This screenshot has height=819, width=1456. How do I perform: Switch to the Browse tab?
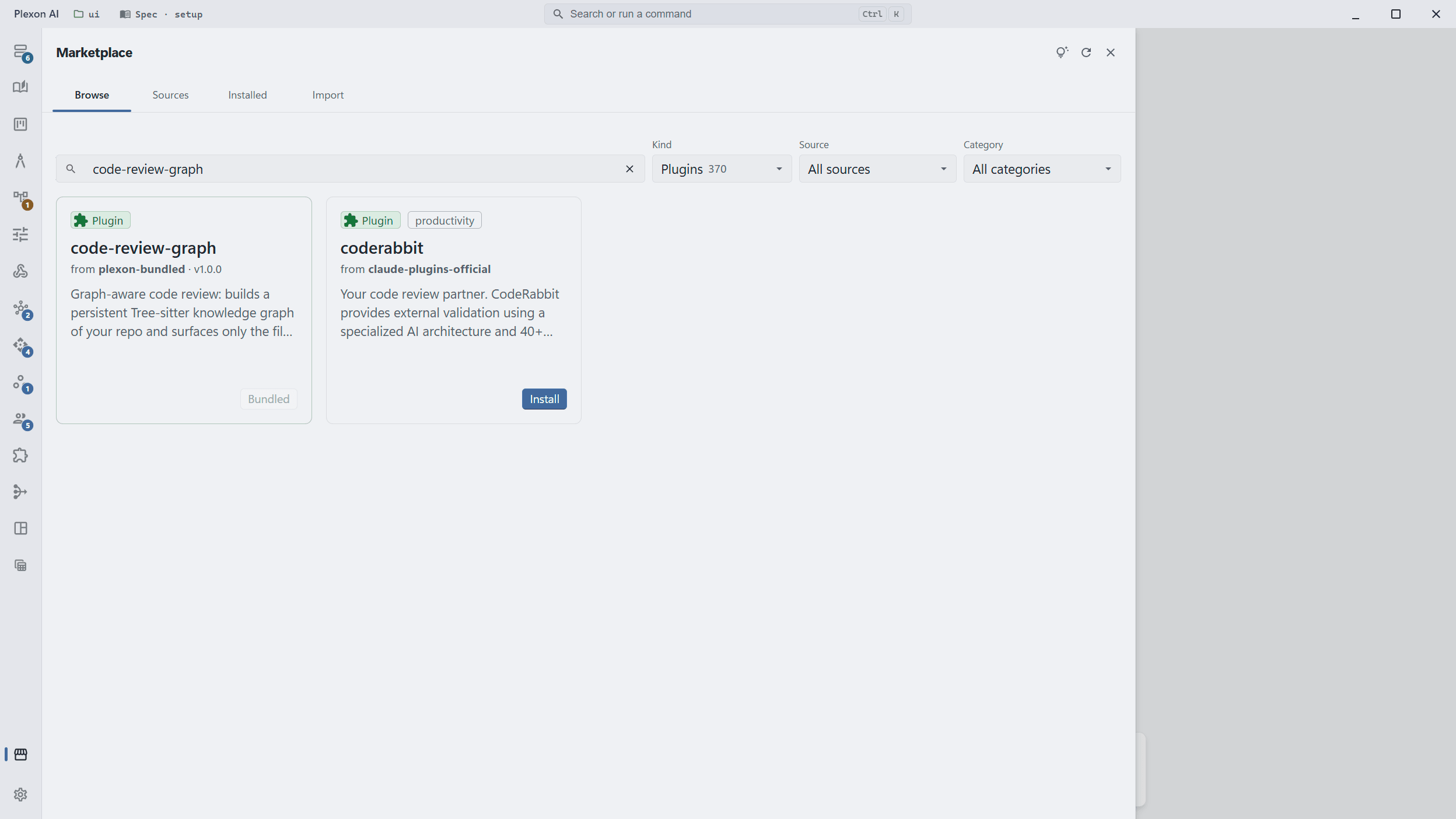[x=92, y=95]
